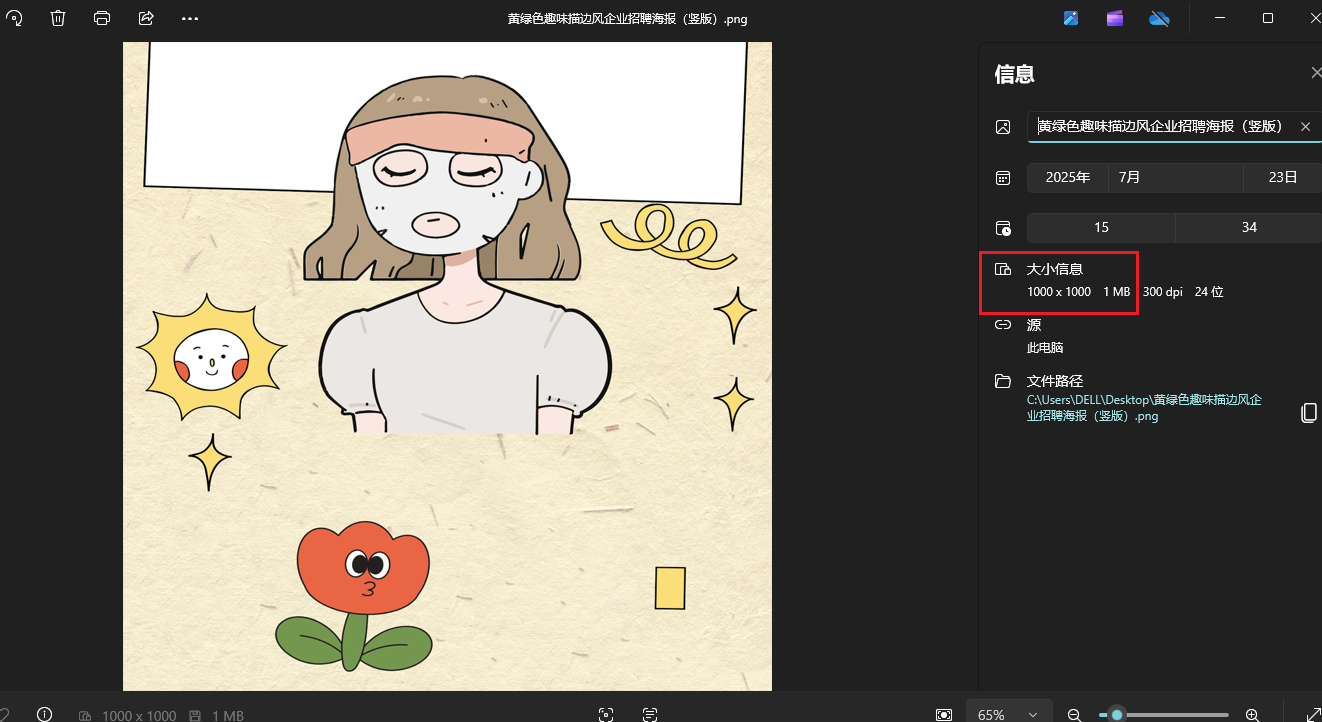Viewport: 1322px width, 722px height.
Task: Close the 信息 info panel
Action: click(1315, 73)
